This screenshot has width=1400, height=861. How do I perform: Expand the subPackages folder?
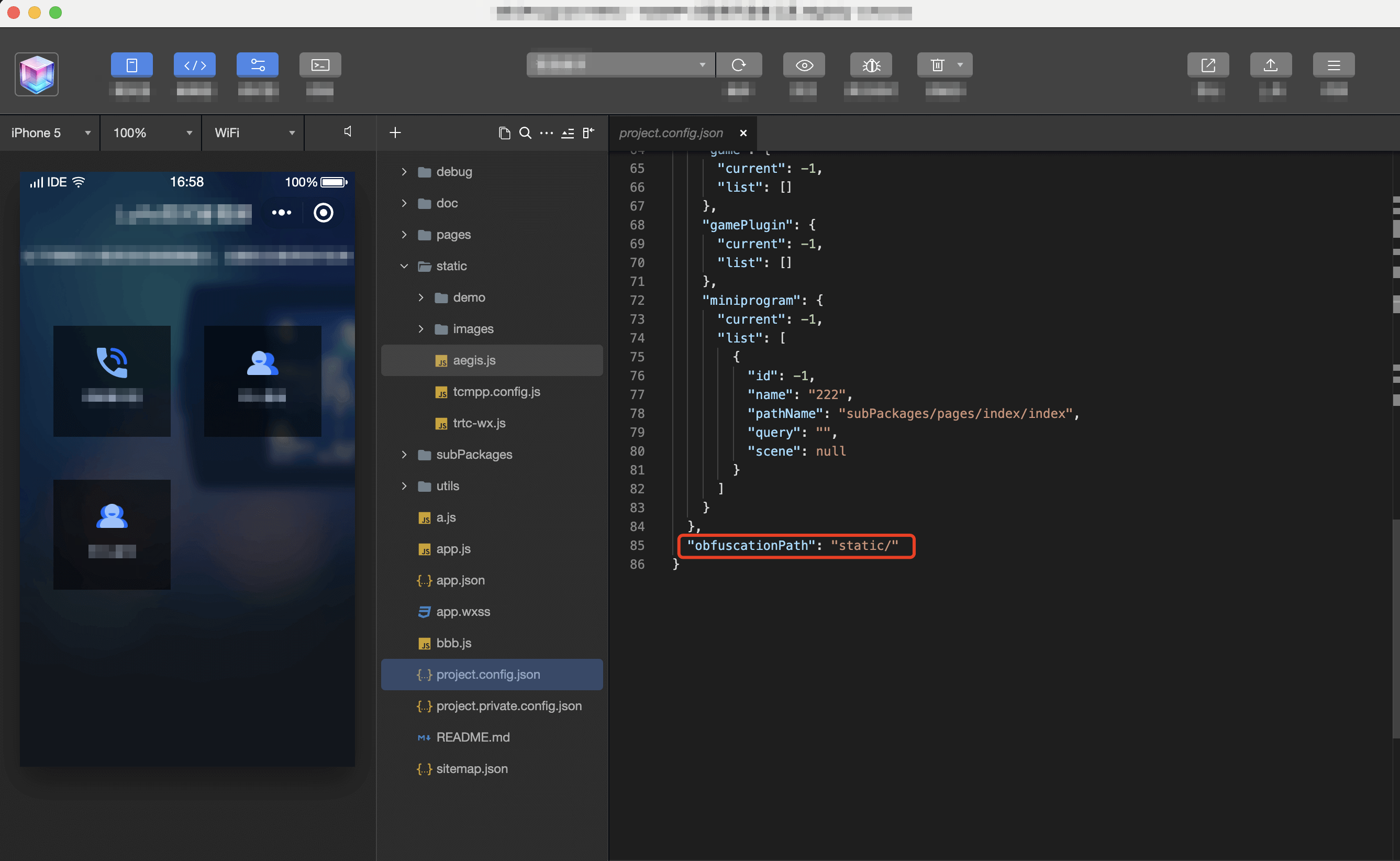pyautogui.click(x=473, y=455)
